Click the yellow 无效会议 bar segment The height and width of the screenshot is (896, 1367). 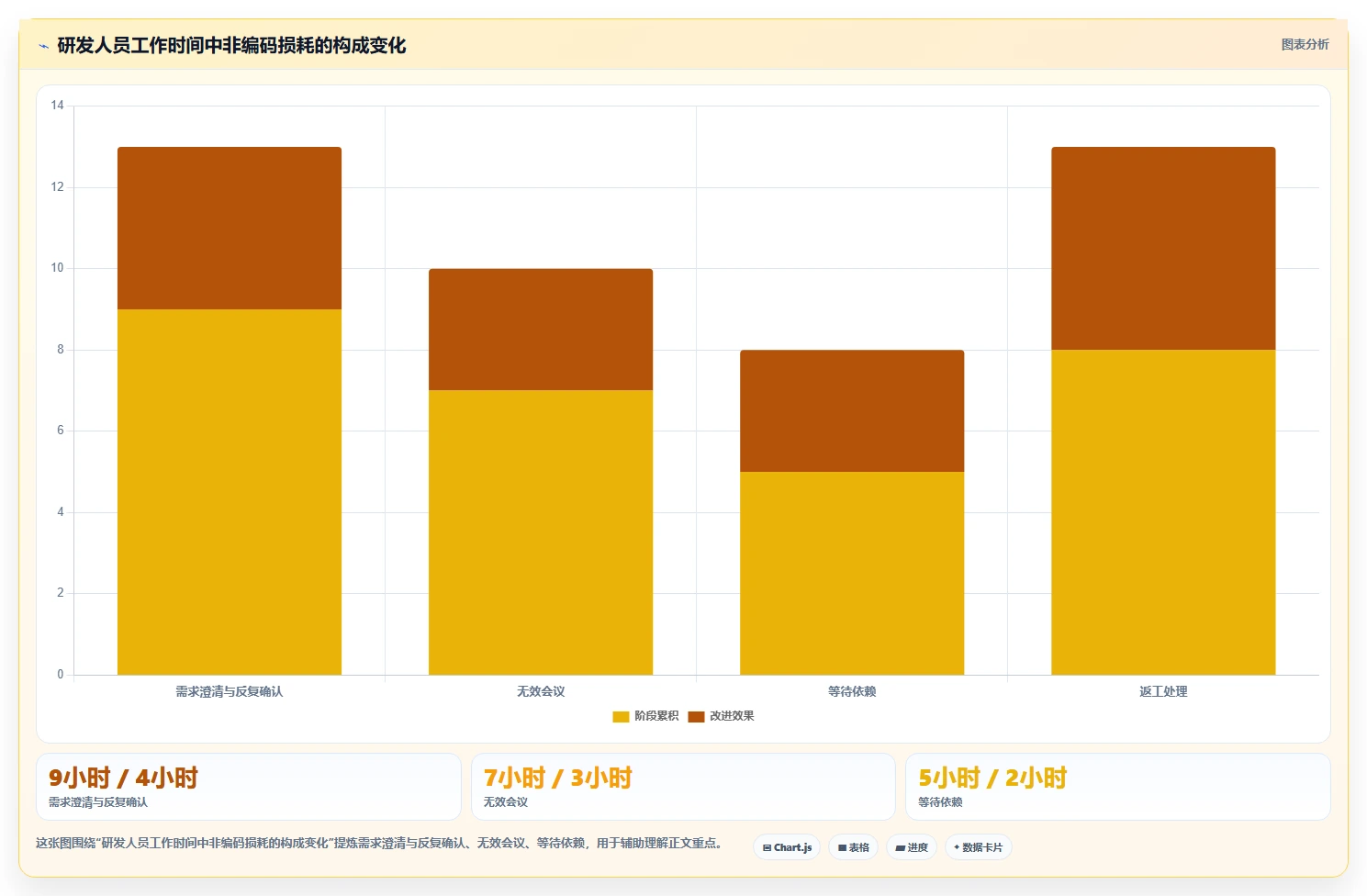pos(541,532)
